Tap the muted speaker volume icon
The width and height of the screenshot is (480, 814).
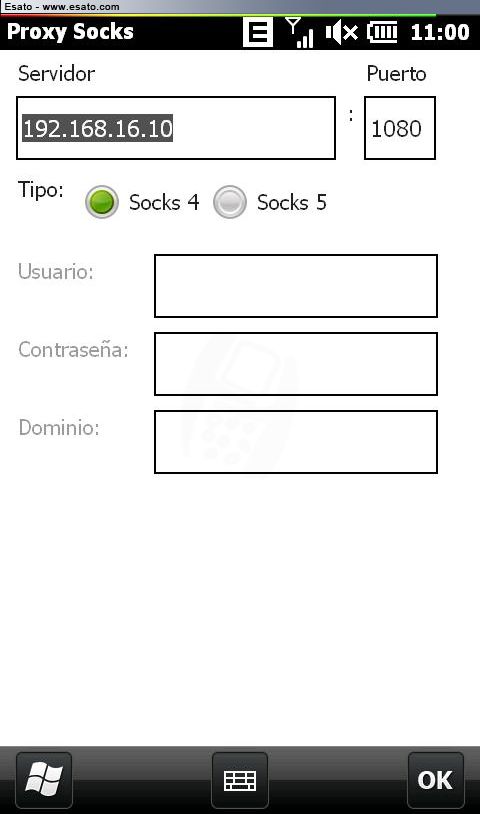[341, 32]
